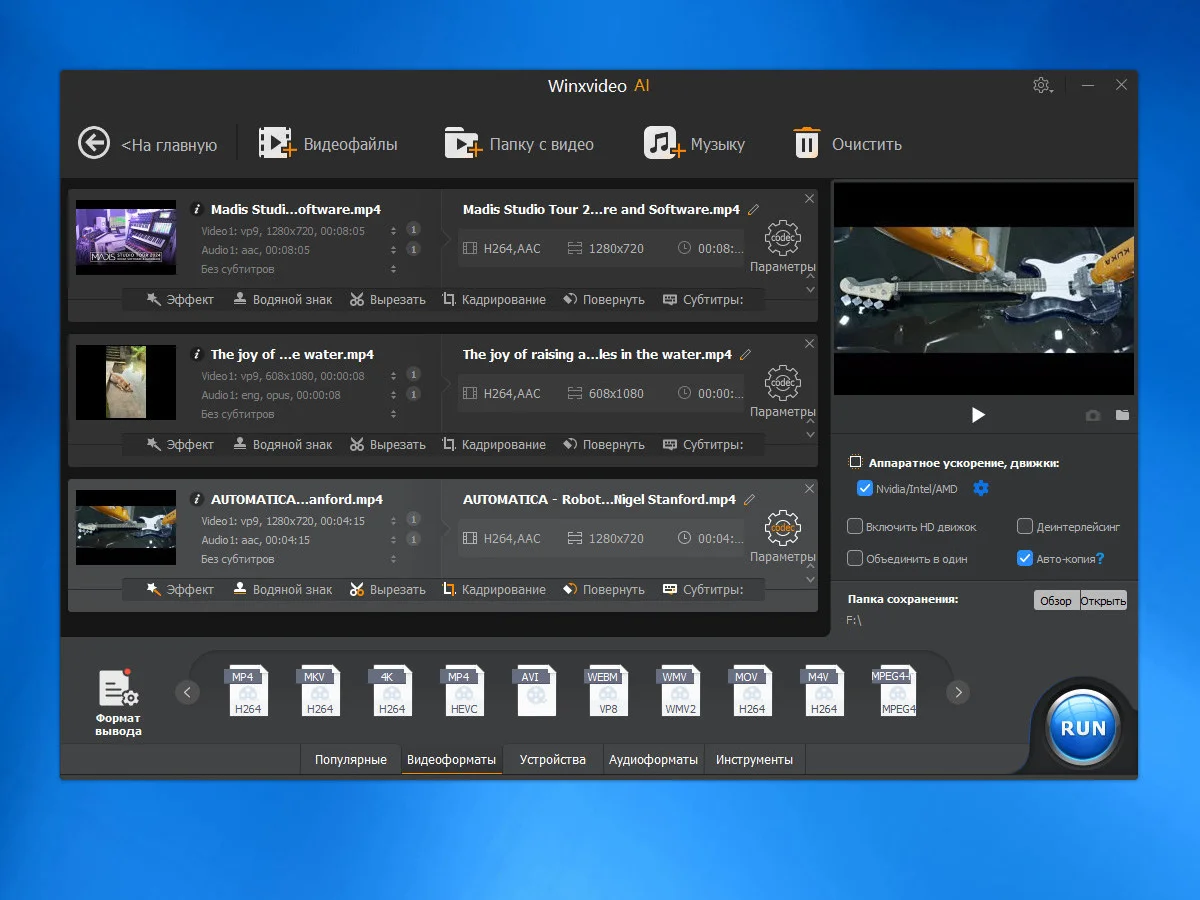Select MKV H264 output format

pyautogui.click(x=320, y=691)
